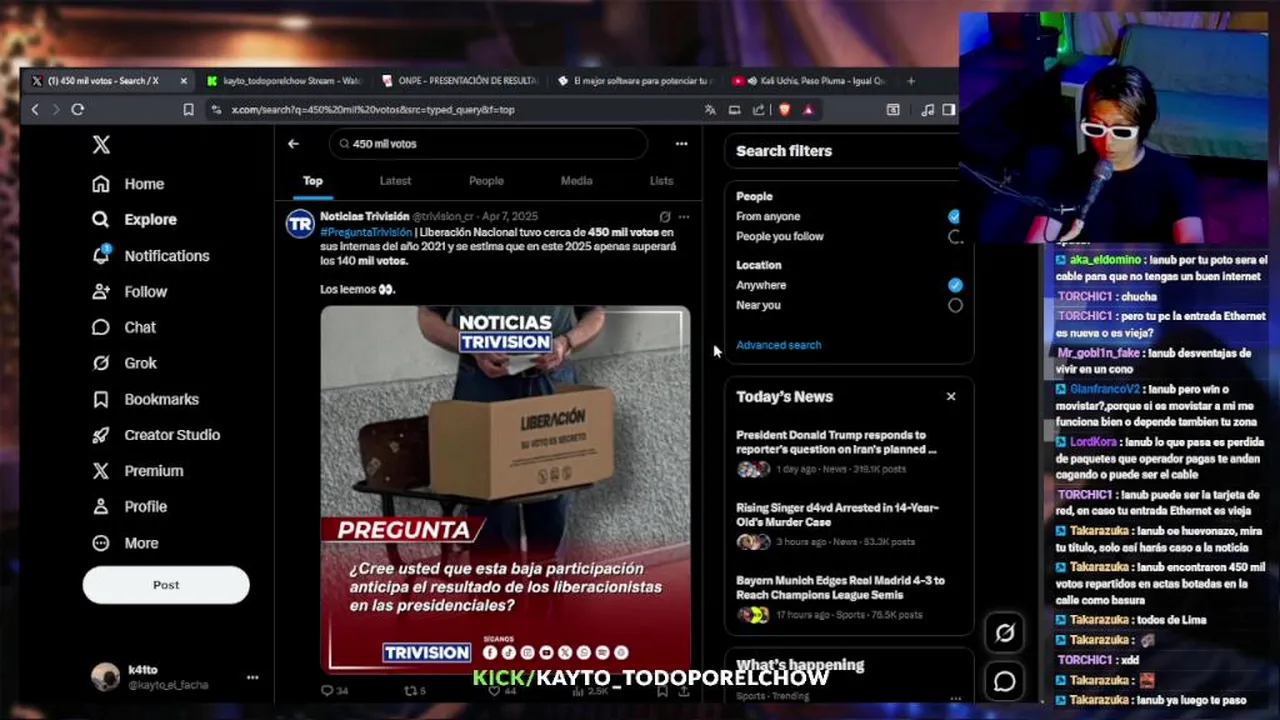1280x720 pixels.
Task: Open Noticias Trivisión avatar
Action: tap(300, 224)
